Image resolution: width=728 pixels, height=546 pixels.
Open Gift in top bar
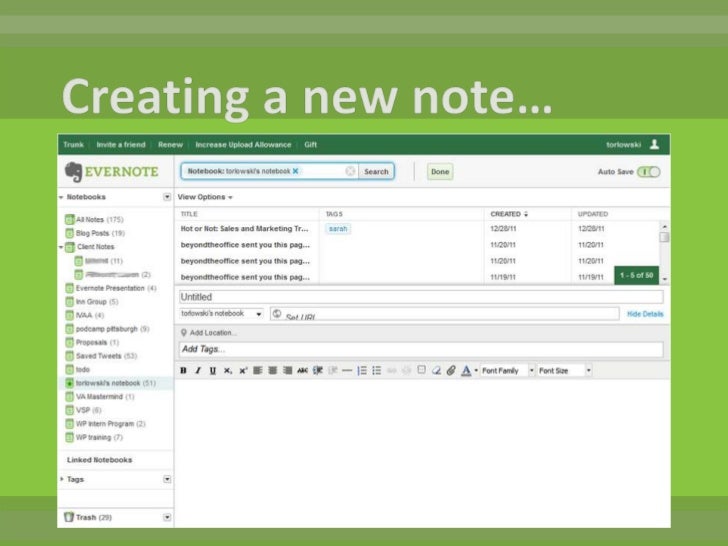coord(311,144)
